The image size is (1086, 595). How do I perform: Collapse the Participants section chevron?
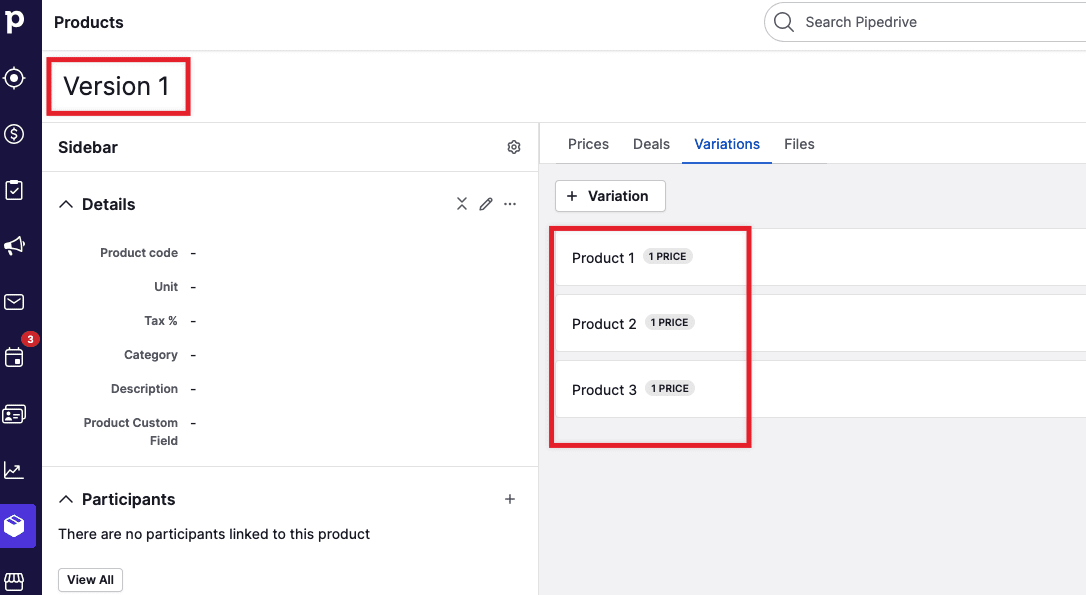66,499
